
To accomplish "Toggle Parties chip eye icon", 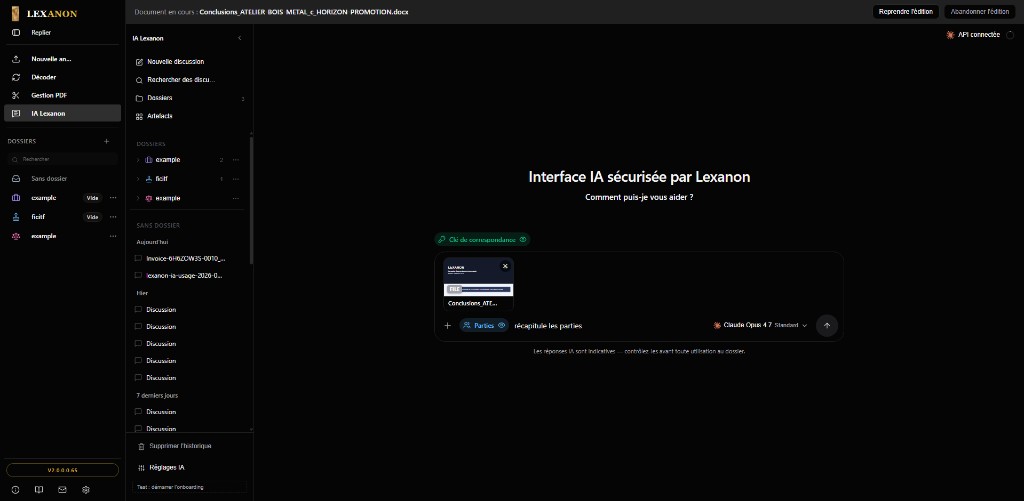I will tap(502, 325).
